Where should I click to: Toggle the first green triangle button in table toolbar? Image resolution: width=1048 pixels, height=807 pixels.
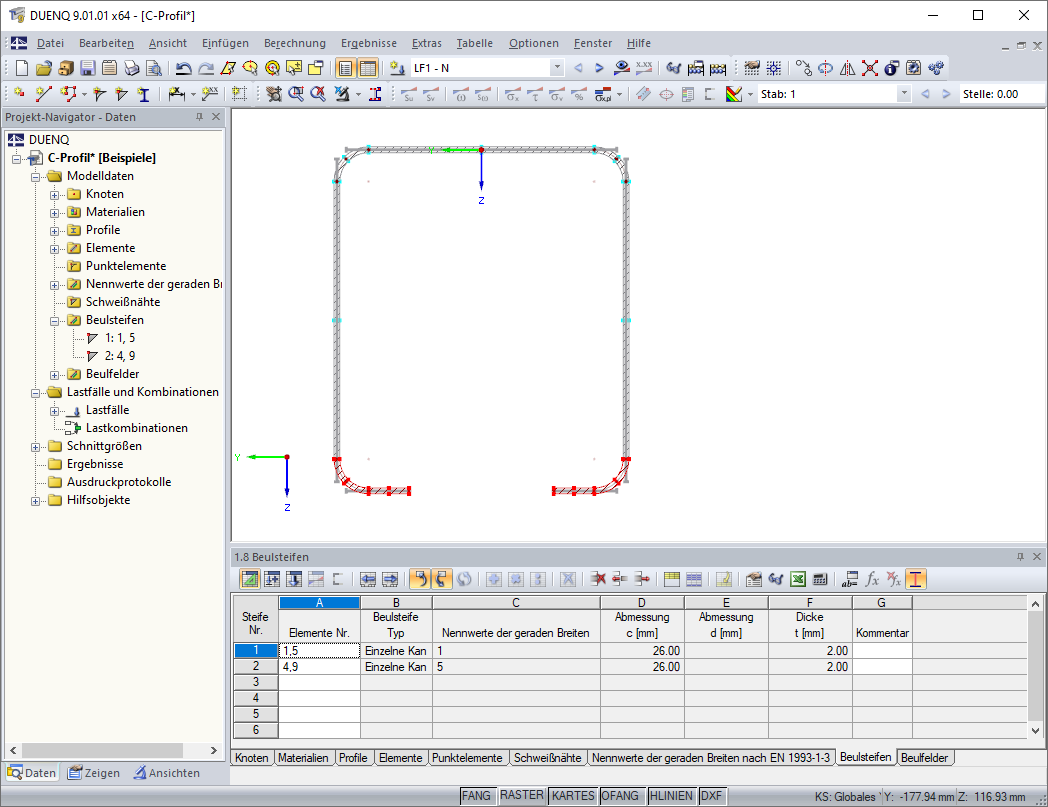point(250,579)
